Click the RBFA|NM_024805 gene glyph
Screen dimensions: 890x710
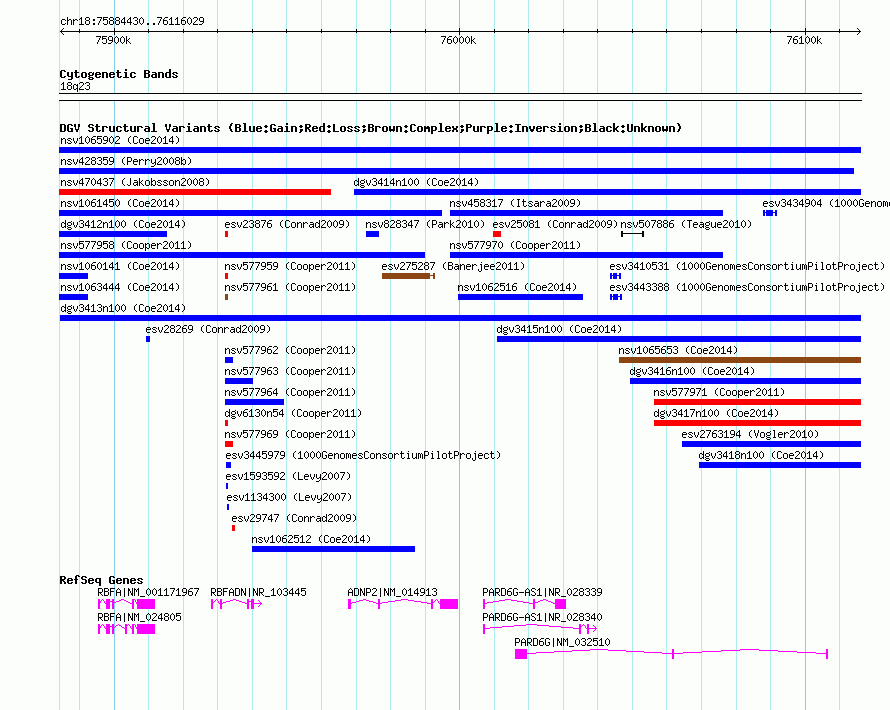[x=126, y=629]
